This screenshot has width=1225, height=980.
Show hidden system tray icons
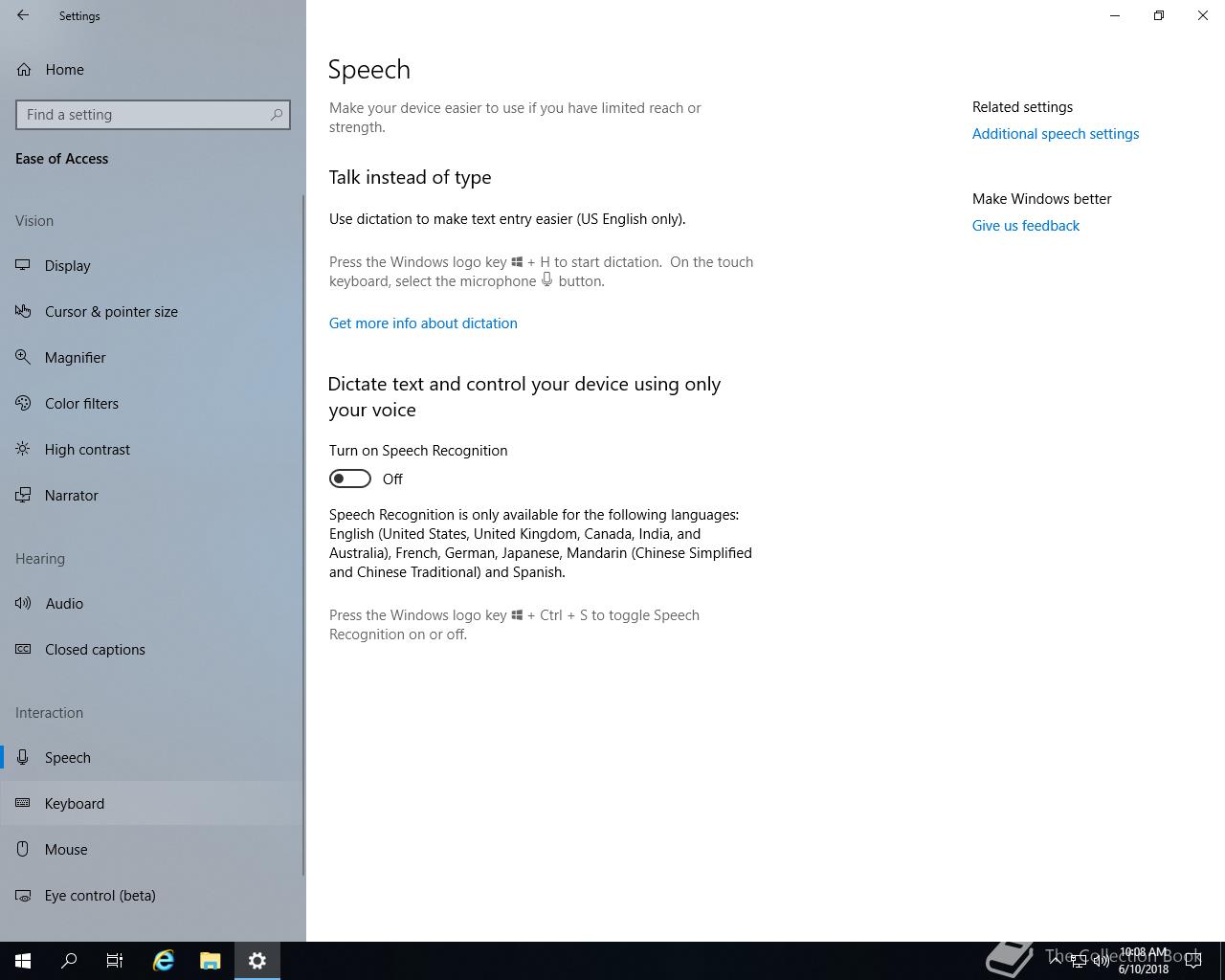(1056, 961)
